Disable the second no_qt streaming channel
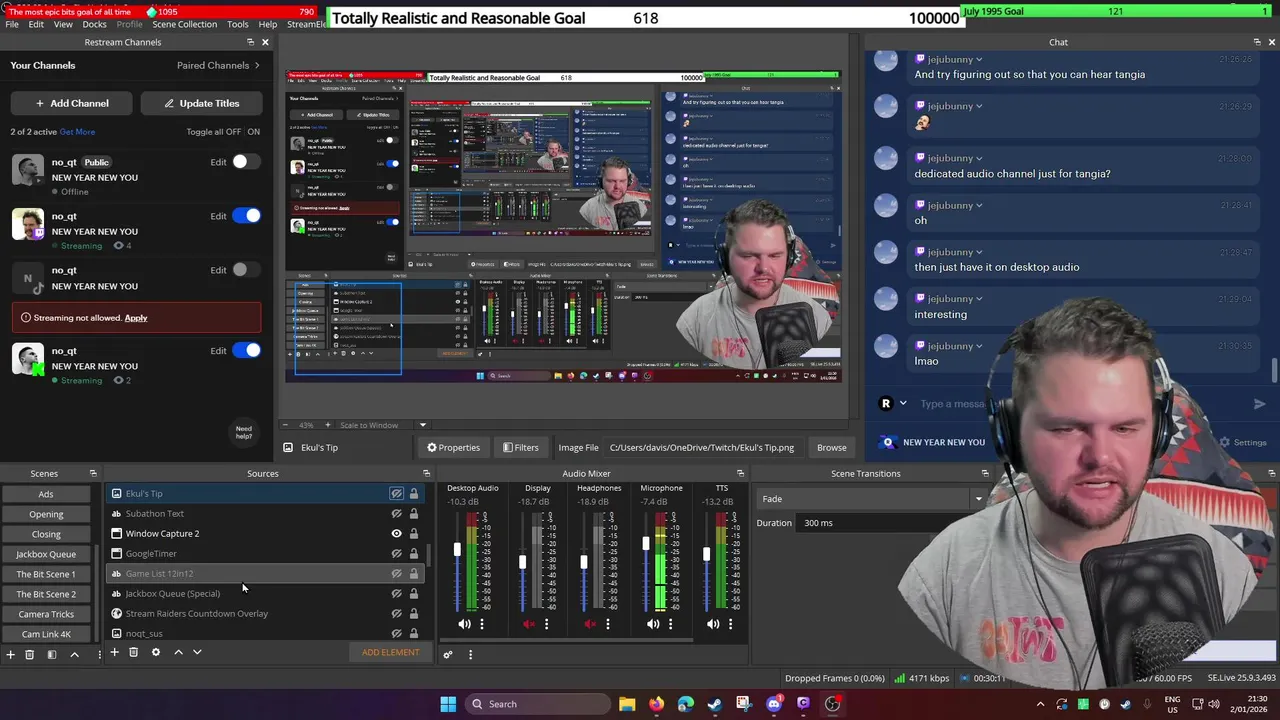 coord(246,216)
